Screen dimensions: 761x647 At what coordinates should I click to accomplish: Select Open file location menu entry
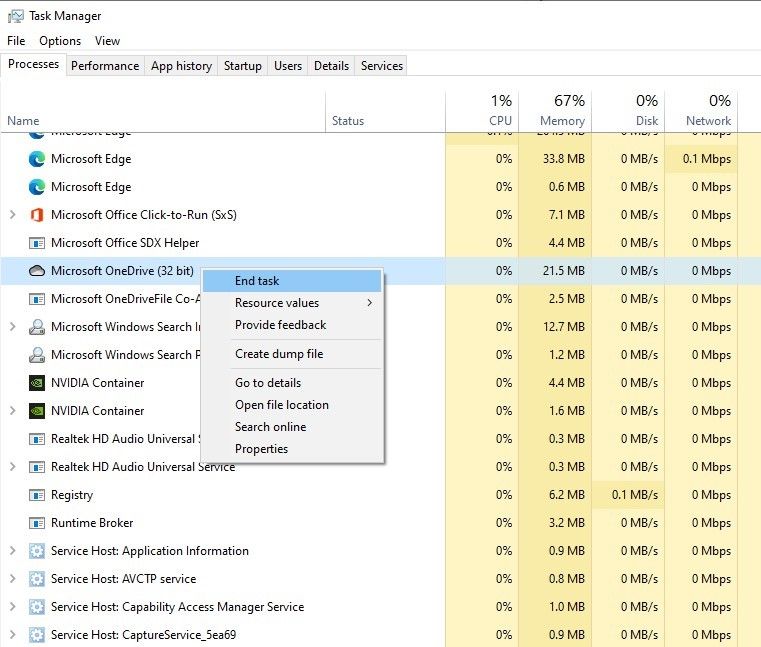tap(281, 405)
